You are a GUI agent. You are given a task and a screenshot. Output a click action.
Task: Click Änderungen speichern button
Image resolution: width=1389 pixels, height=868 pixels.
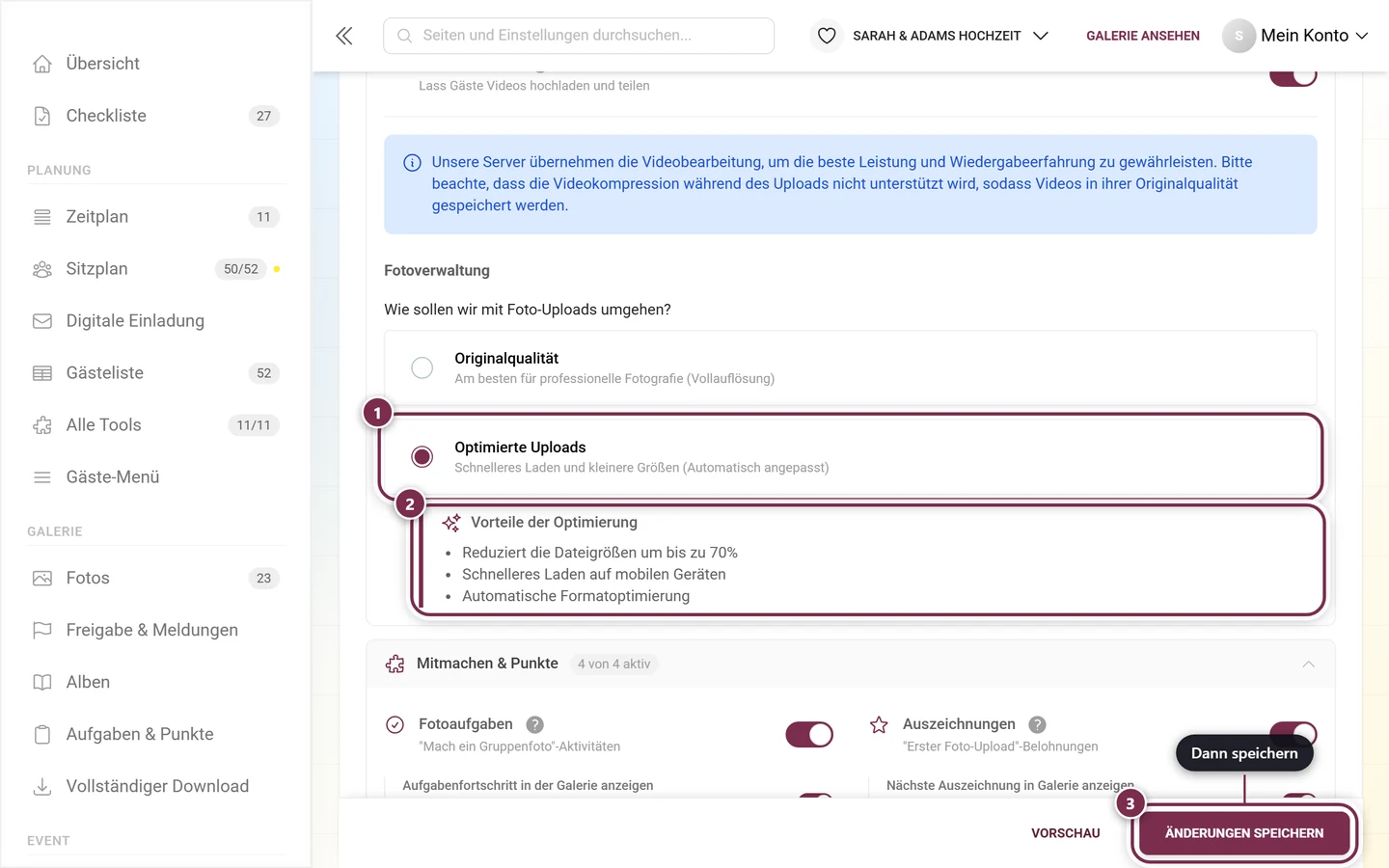(x=1244, y=833)
